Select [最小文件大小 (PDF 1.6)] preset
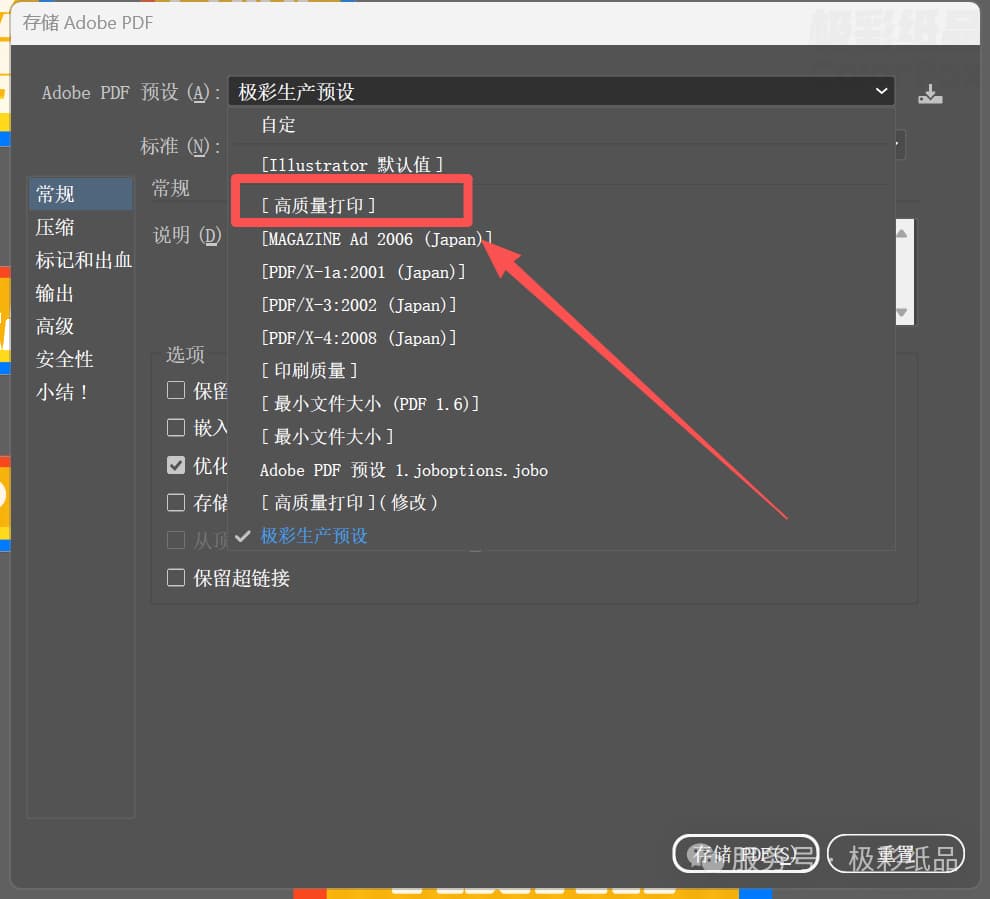Screen dimensions: 990x899 tap(369, 404)
